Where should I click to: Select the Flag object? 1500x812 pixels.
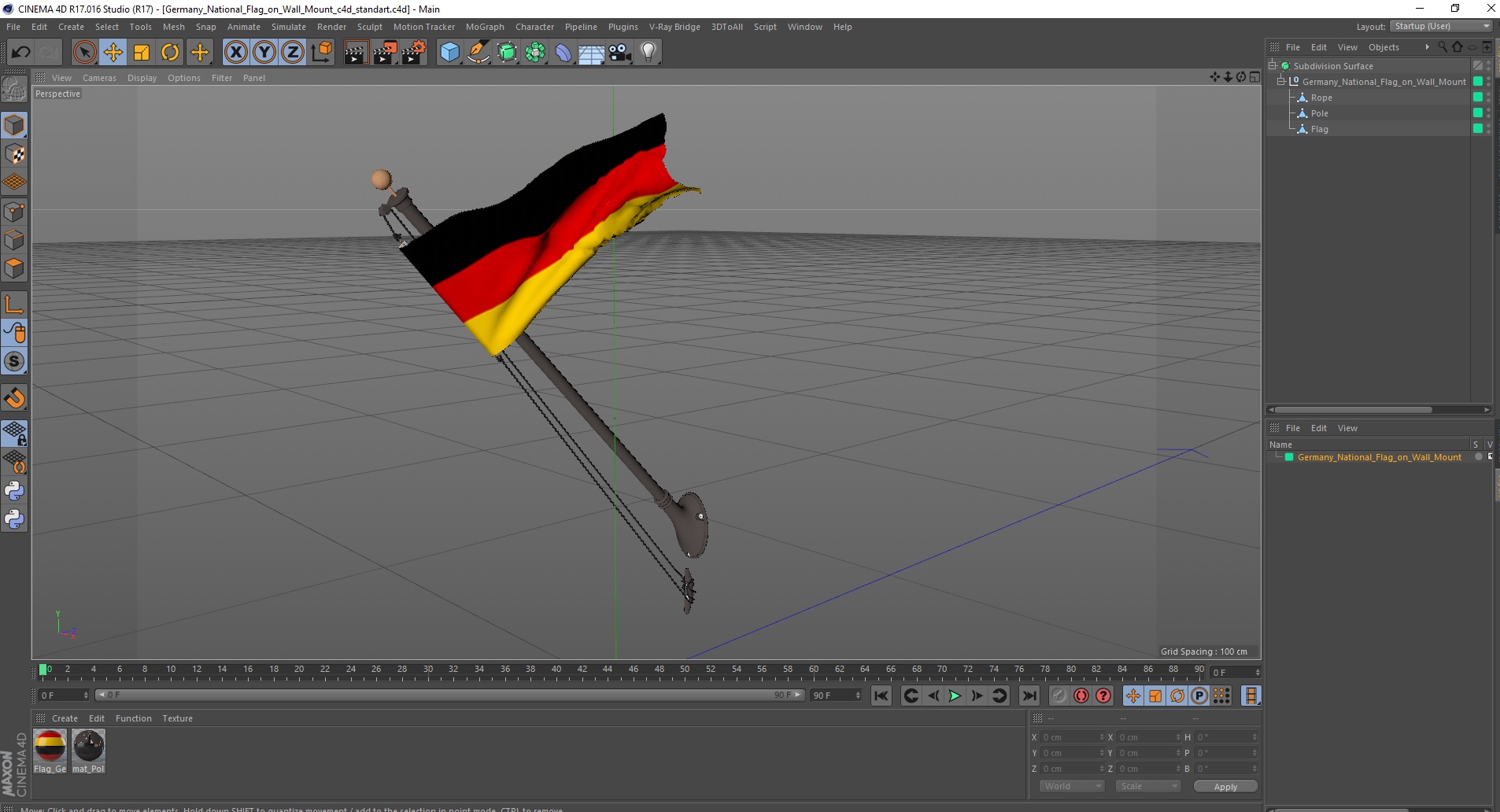click(1319, 129)
